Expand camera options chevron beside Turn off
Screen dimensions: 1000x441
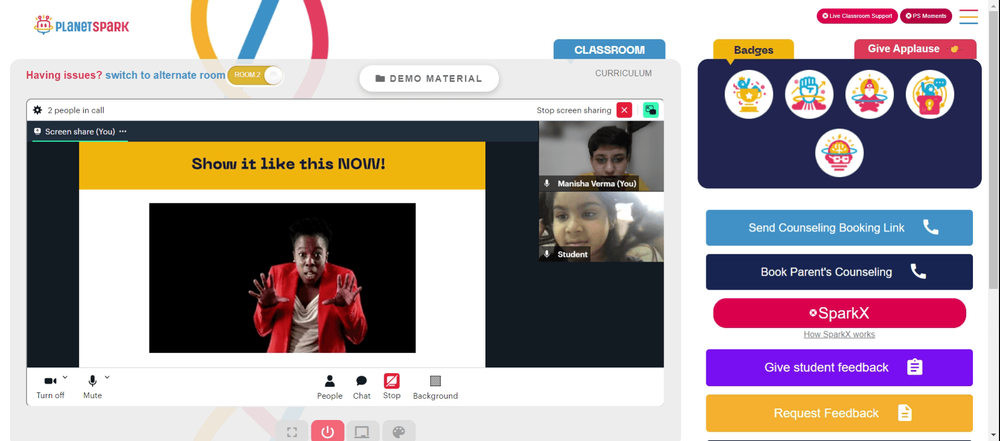[x=65, y=377]
